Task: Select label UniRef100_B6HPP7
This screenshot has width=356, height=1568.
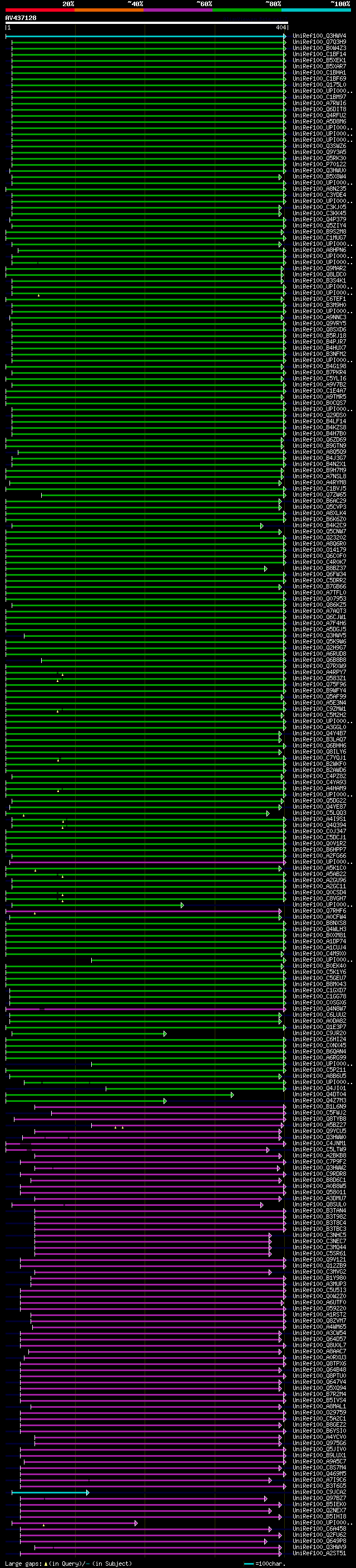Action: [319, 850]
